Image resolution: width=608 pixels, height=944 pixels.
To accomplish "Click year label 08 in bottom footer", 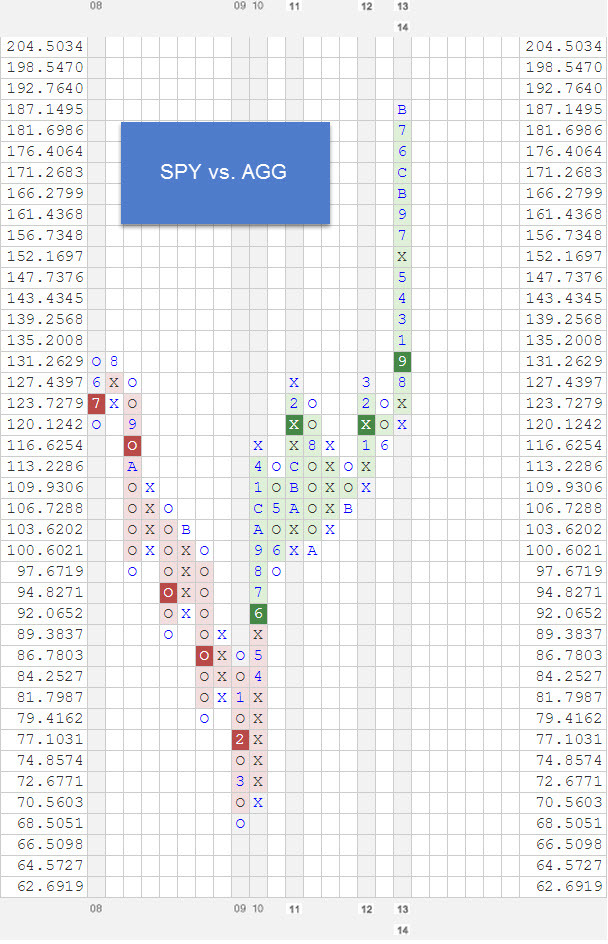I will point(96,908).
